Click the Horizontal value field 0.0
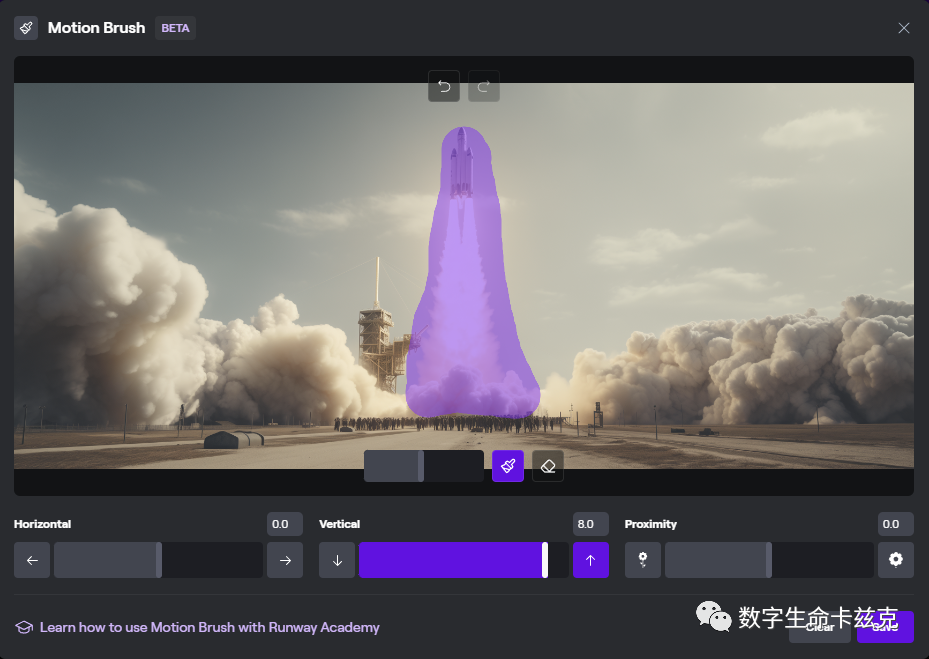 (x=285, y=524)
